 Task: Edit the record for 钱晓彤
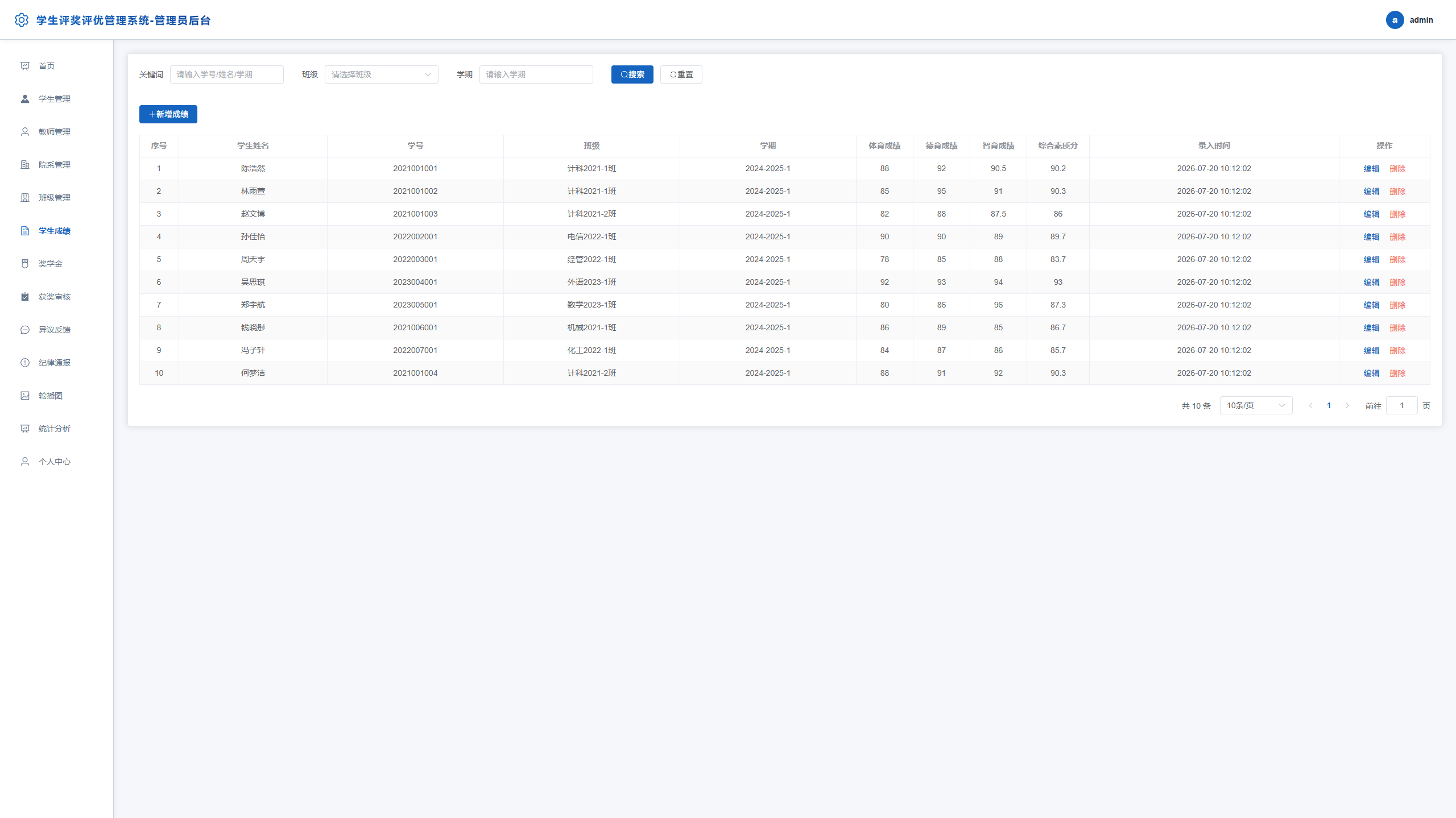tap(1371, 328)
